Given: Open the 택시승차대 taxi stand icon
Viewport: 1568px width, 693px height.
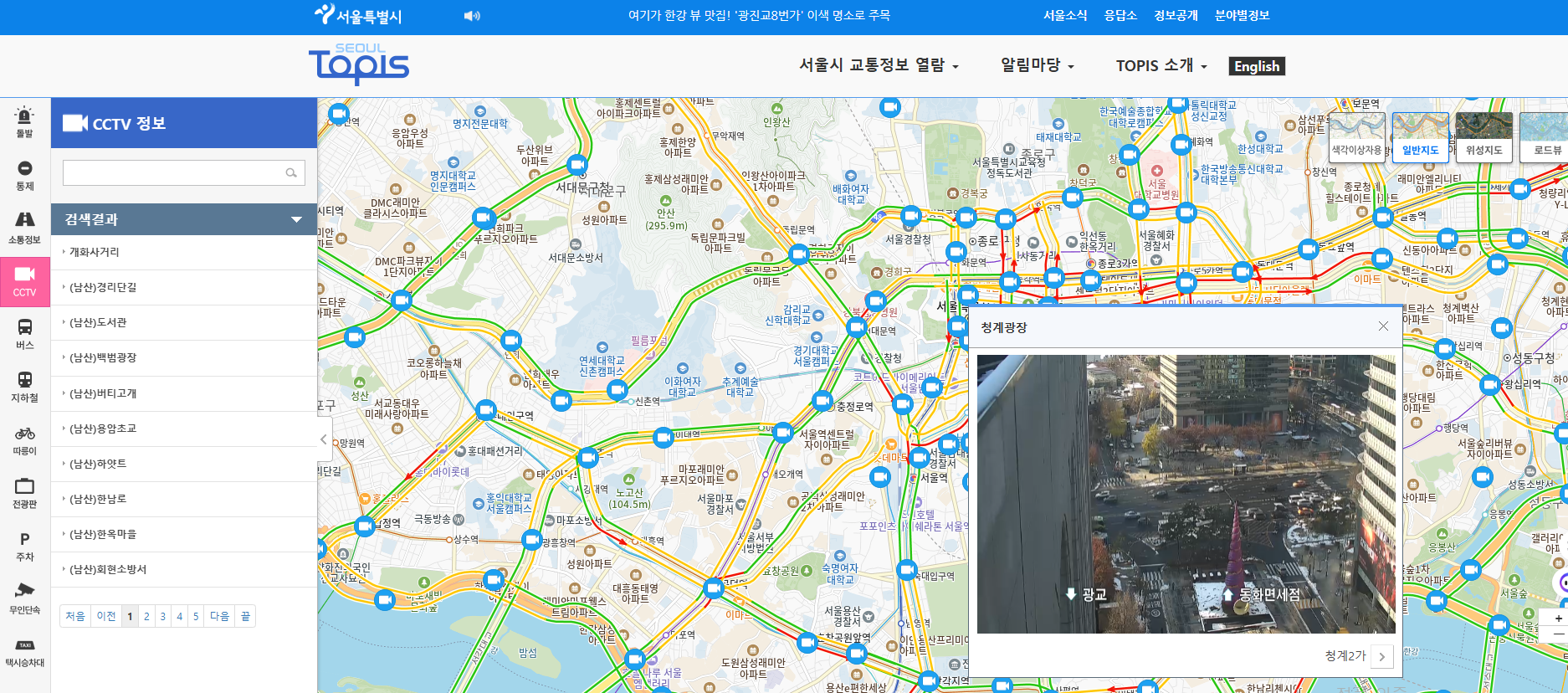Looking at the screenshot, I should click(x=24, y=653).
